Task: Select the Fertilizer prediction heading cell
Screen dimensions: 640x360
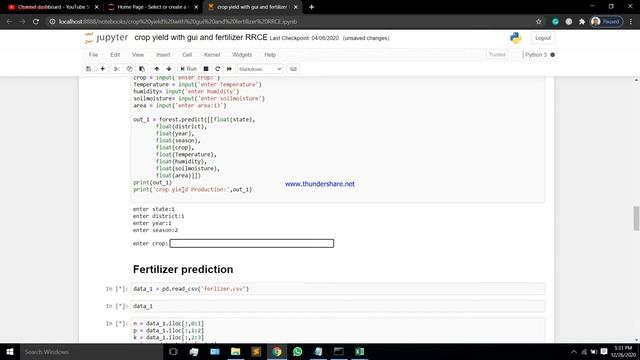Action: point(183,269)
